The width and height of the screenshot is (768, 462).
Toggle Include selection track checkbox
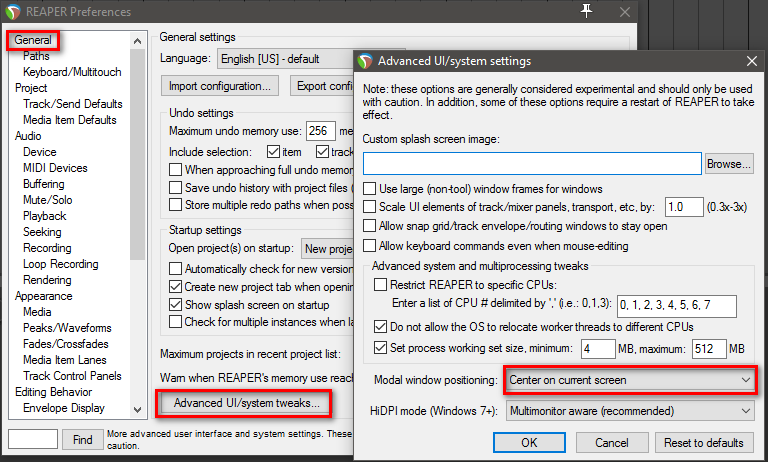coord(322,152)
